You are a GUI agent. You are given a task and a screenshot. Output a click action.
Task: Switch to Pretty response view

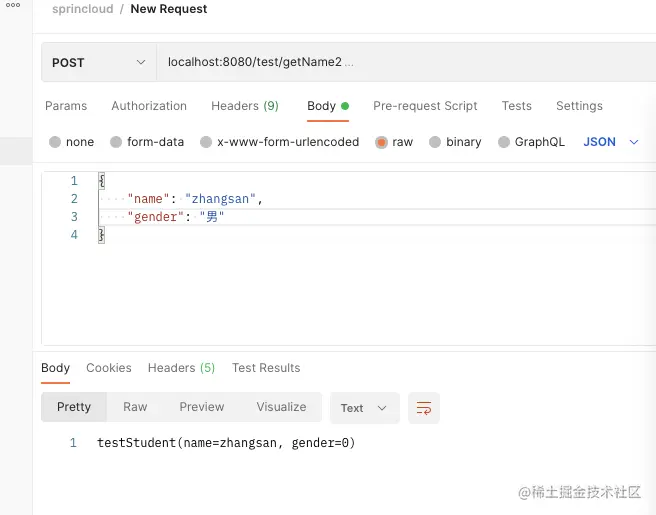pos(74,407)
